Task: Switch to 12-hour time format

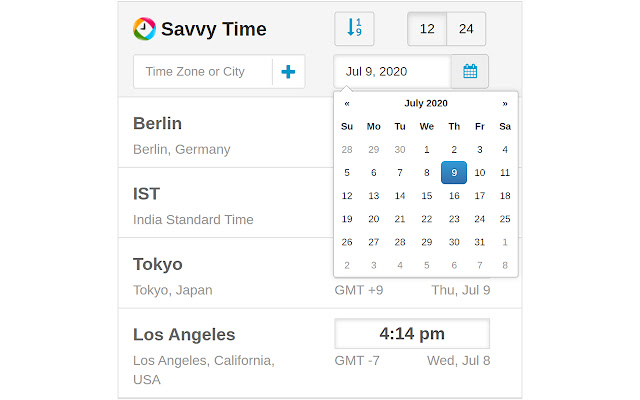Action: tap(427, 29)
